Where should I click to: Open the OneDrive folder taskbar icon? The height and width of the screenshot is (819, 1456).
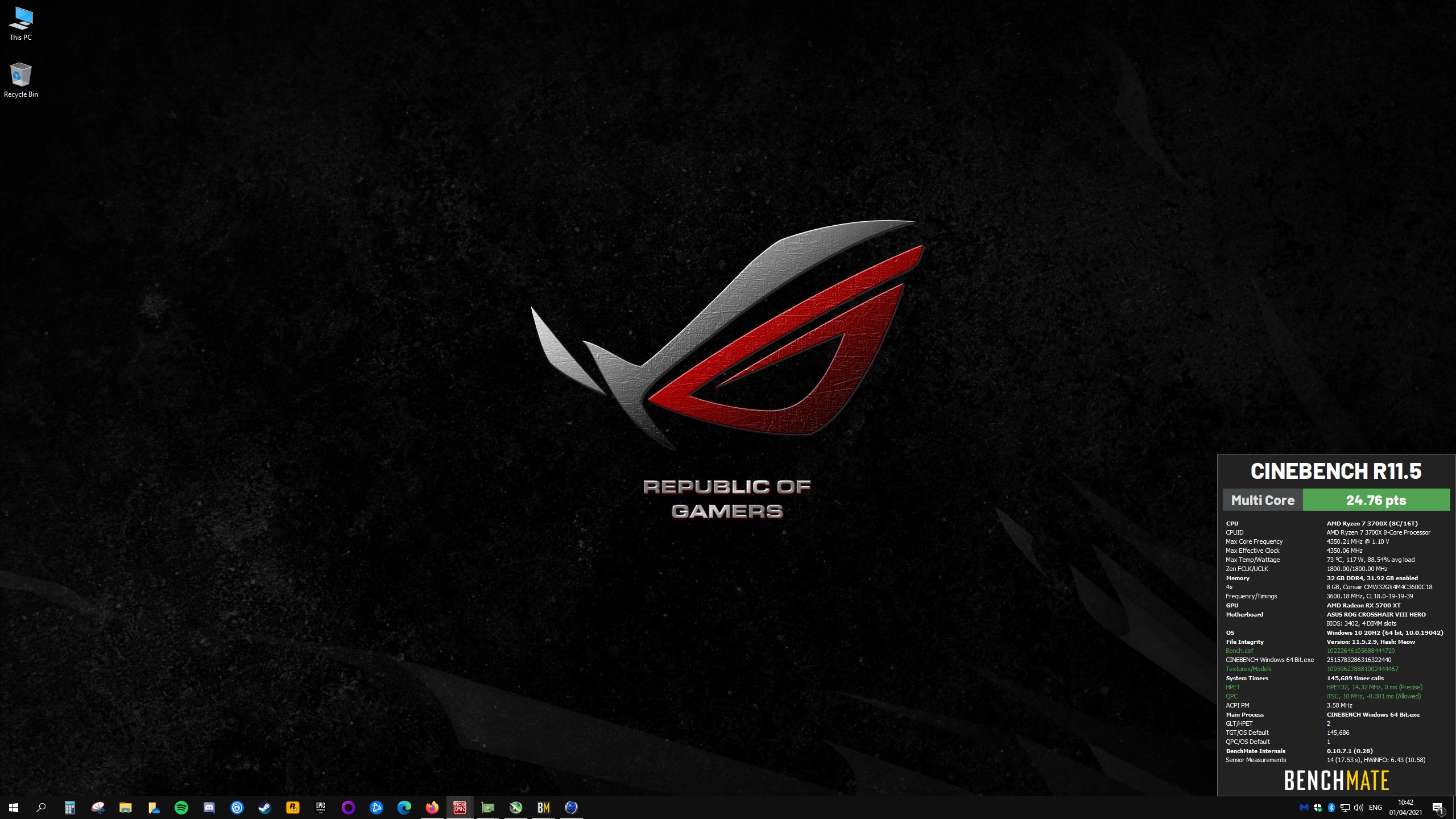[x=154, y=808]
